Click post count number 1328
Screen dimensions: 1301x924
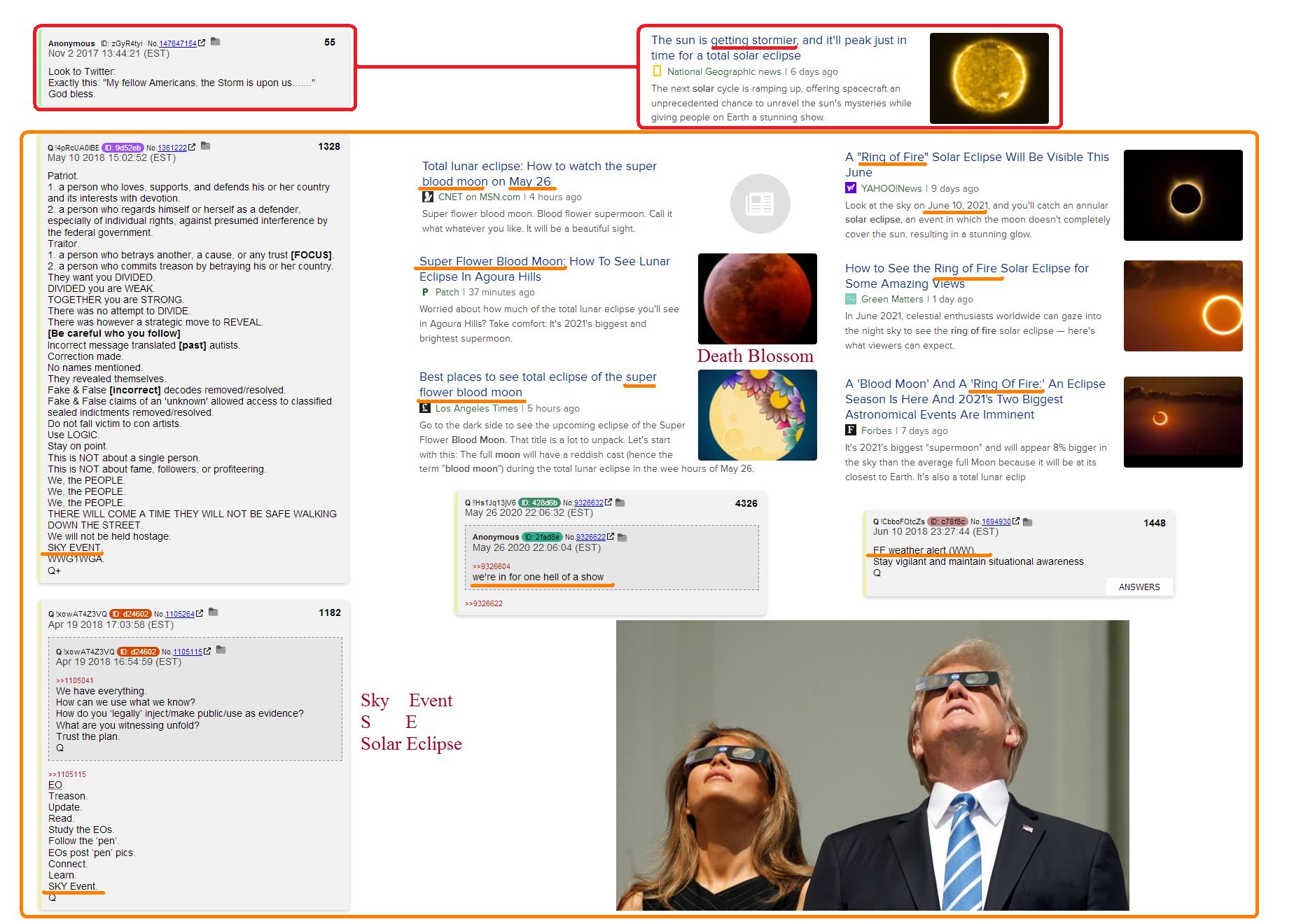click(329, 146)
